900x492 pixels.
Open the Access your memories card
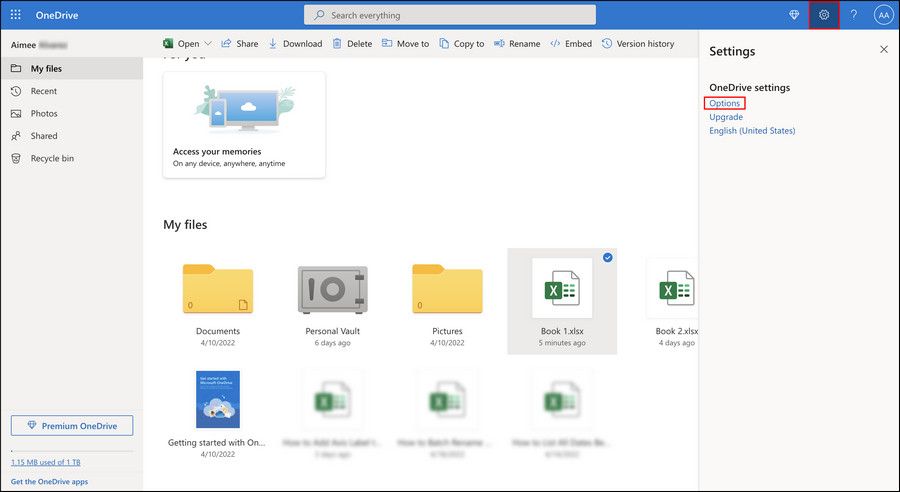(244, 125)
